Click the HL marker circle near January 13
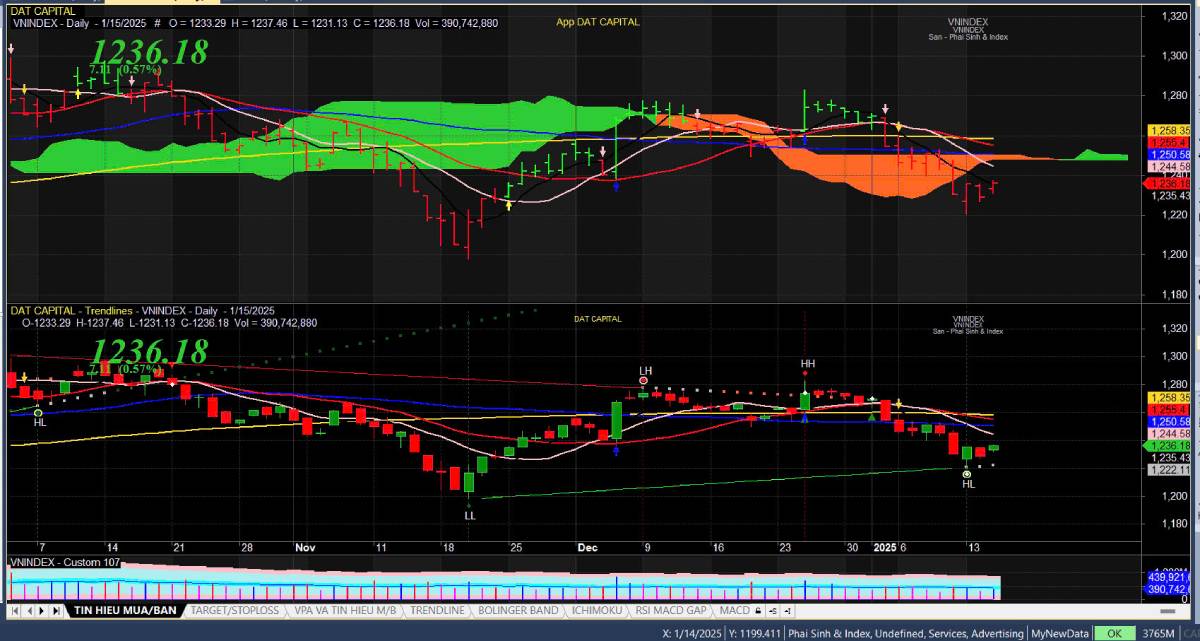 [x=967, y=474]
